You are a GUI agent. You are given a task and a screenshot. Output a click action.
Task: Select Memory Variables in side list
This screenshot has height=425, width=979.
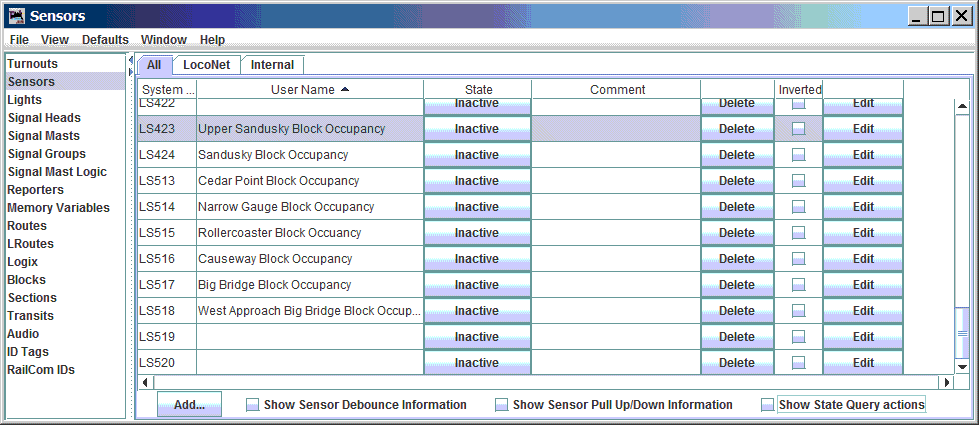(x=58, y=208)
